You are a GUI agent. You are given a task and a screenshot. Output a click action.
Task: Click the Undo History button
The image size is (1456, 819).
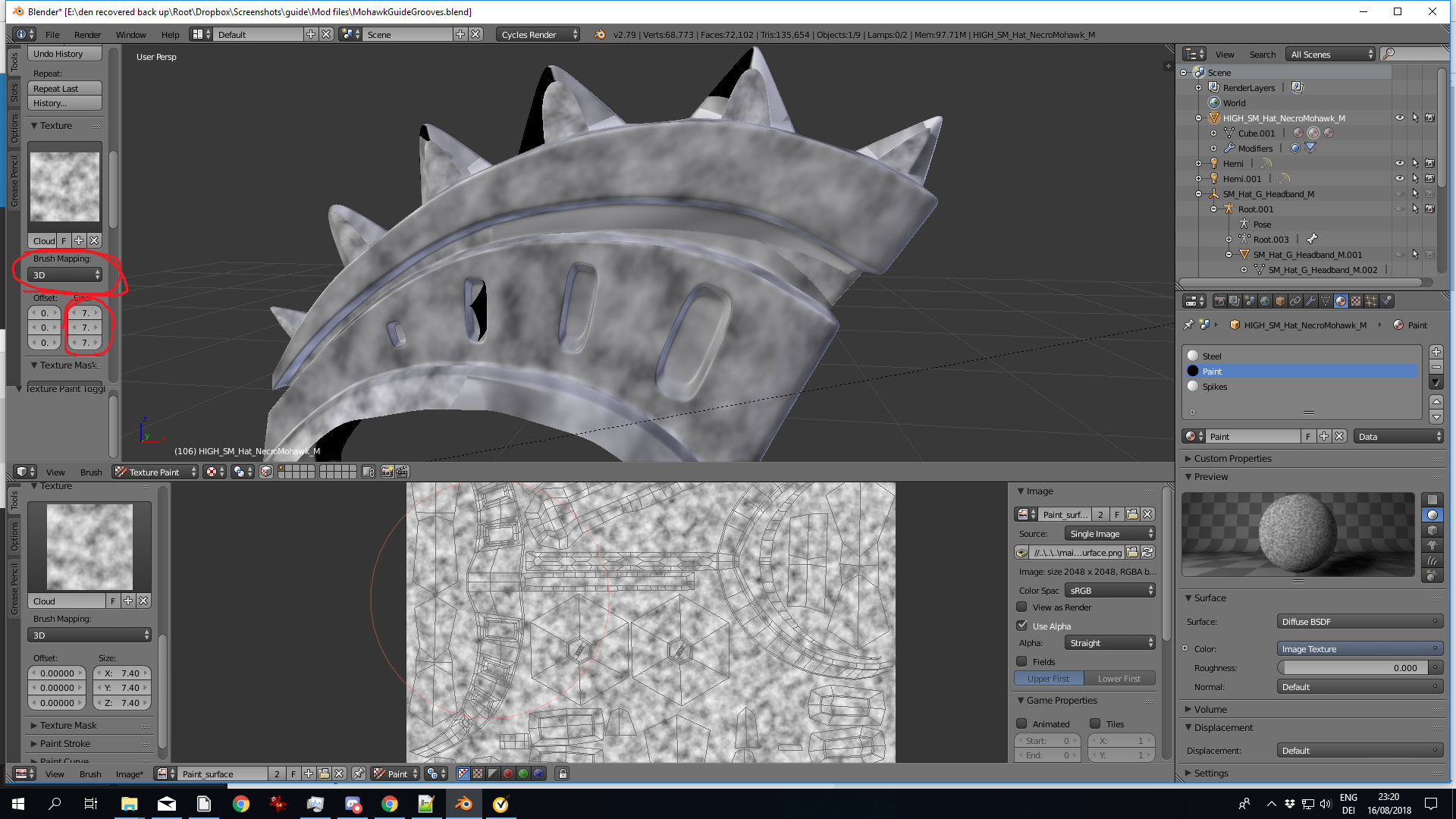click(64, 54)
